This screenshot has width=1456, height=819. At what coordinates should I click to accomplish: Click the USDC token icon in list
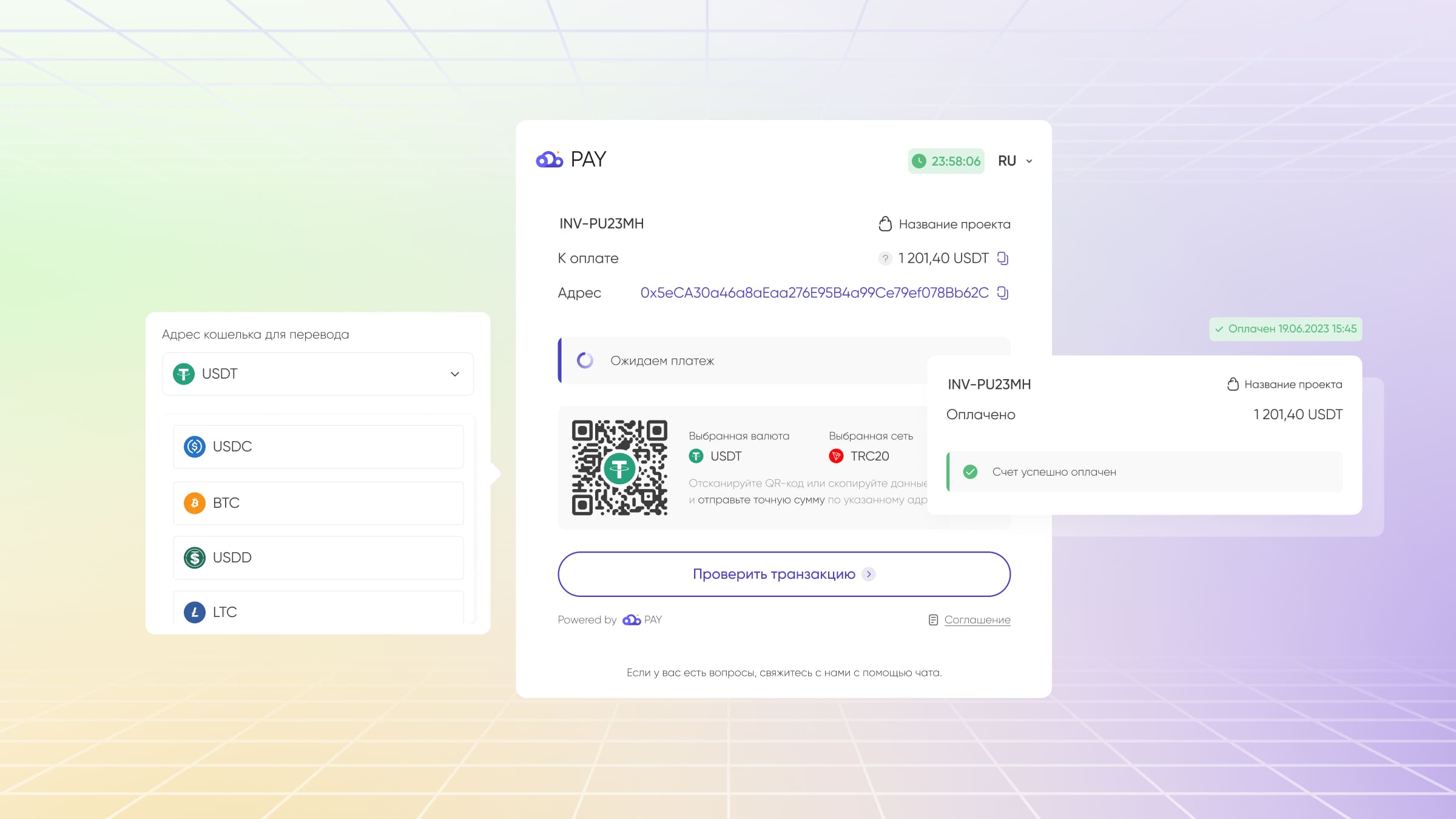point(194,447)
